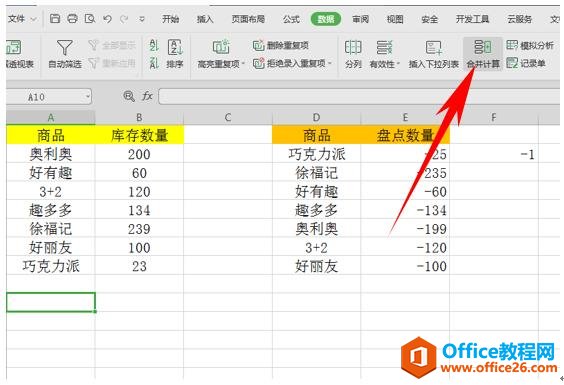This screenshot has width=564, height=385.
Task: Expand the 高亮重复项 dropdown arrow
Action: point(243,64)
